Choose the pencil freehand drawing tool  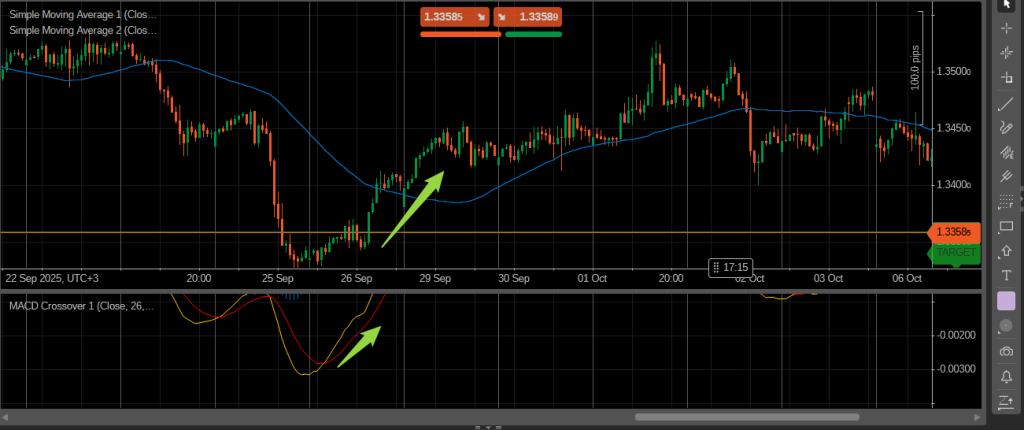pyautogui.click(x=1005, y=128)
